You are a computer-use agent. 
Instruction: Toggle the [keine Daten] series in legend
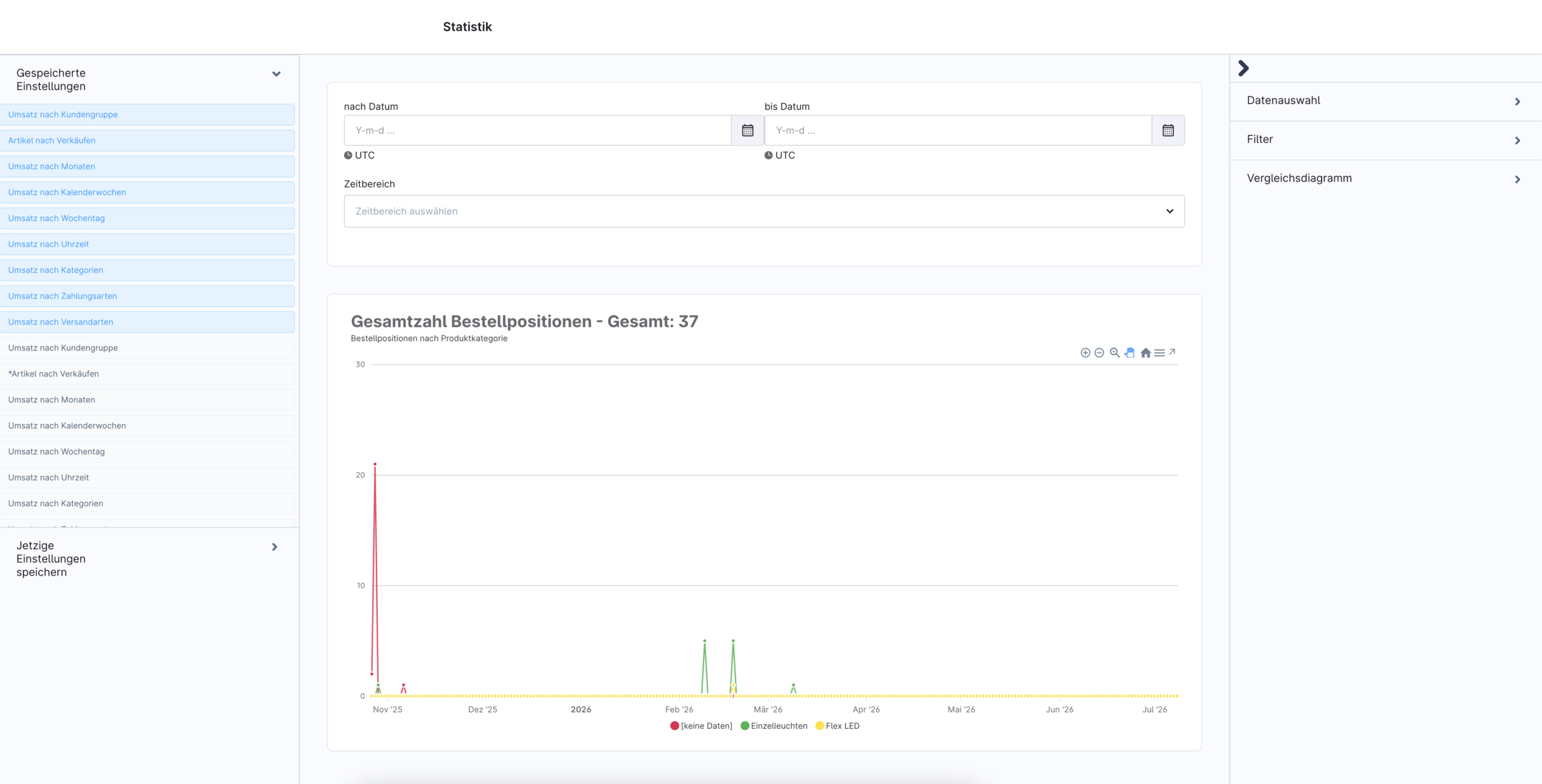tap(701, 726)
